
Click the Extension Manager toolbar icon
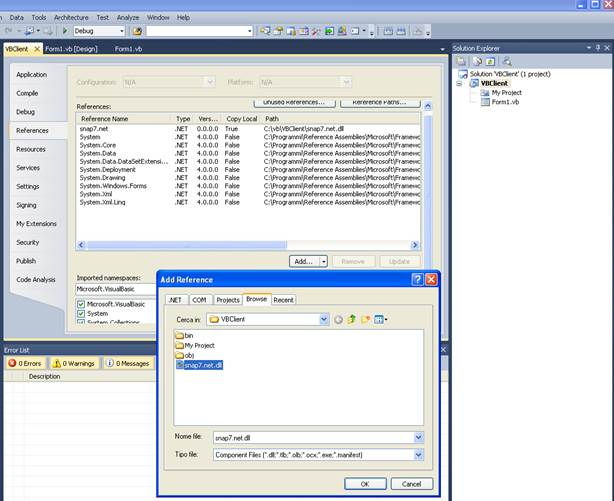click(x=342, y=31)
